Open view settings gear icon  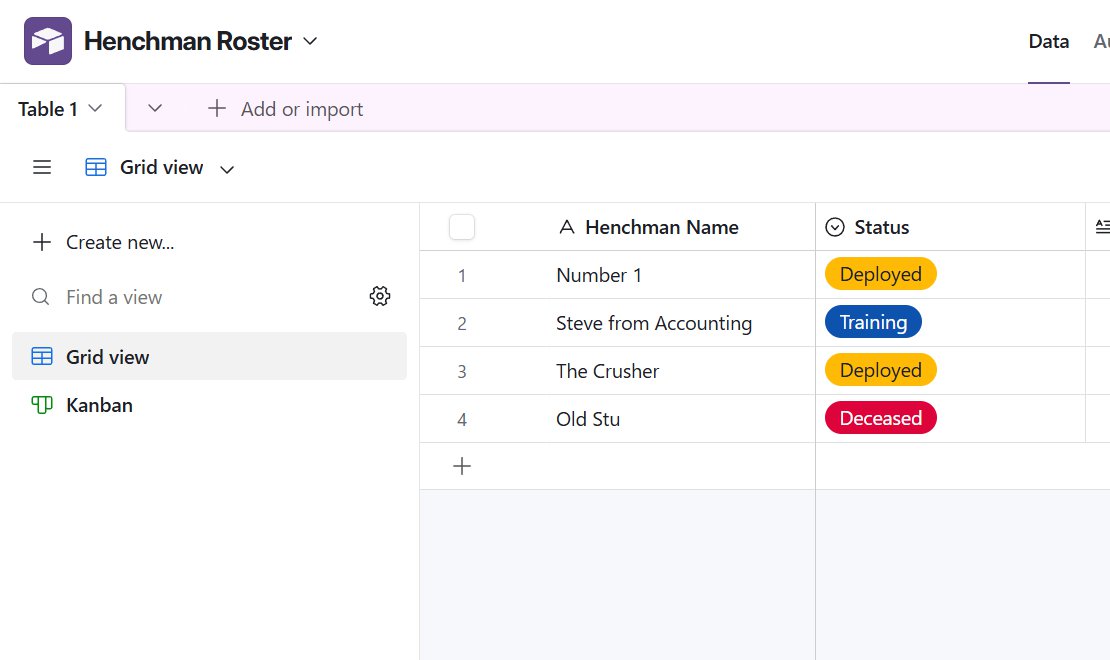[x=380, y=296]
